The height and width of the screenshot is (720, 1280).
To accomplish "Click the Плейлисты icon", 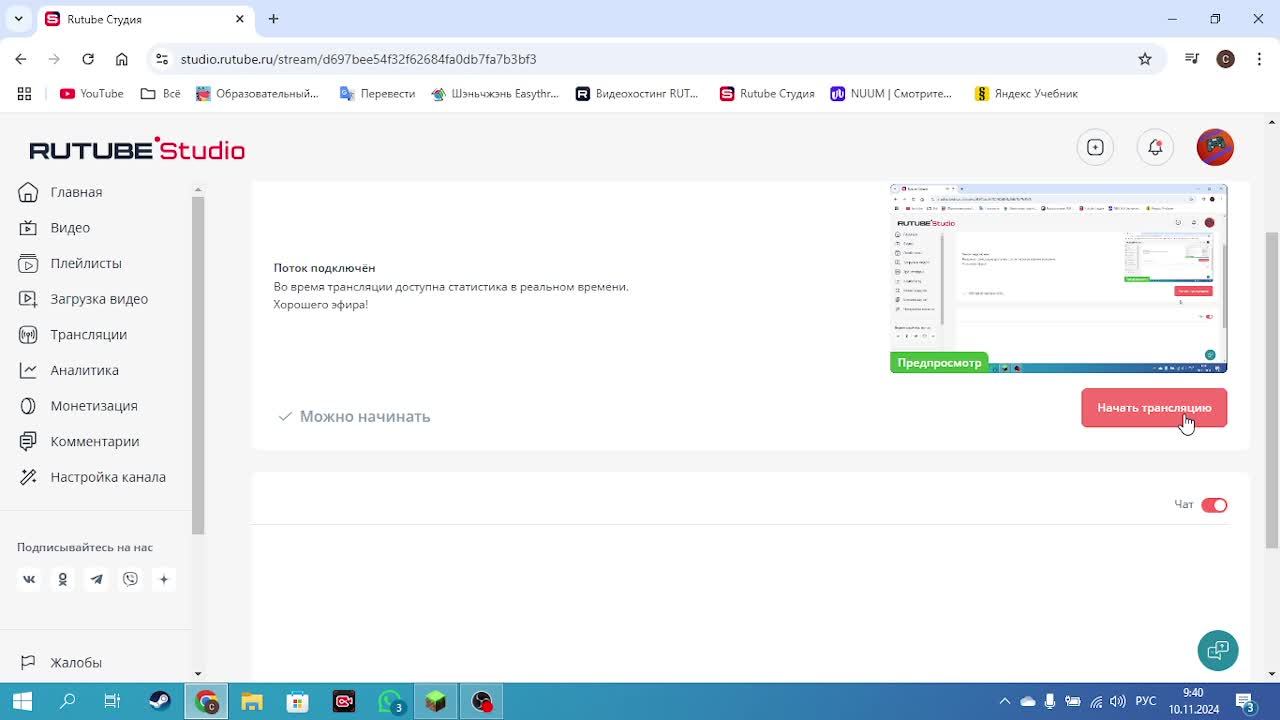I will (29, 263).
